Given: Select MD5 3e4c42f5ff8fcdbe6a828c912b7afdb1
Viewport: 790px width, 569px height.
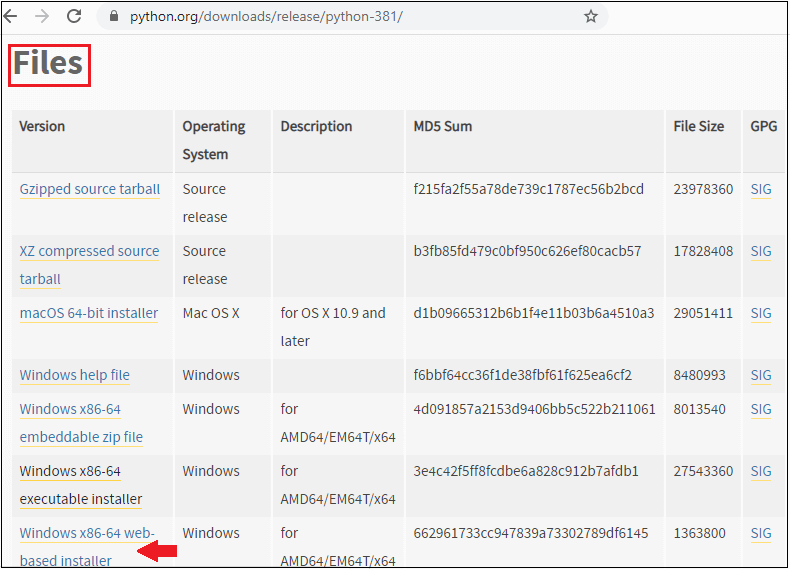Looking at the screenshot, I should [x=526, y=471].
